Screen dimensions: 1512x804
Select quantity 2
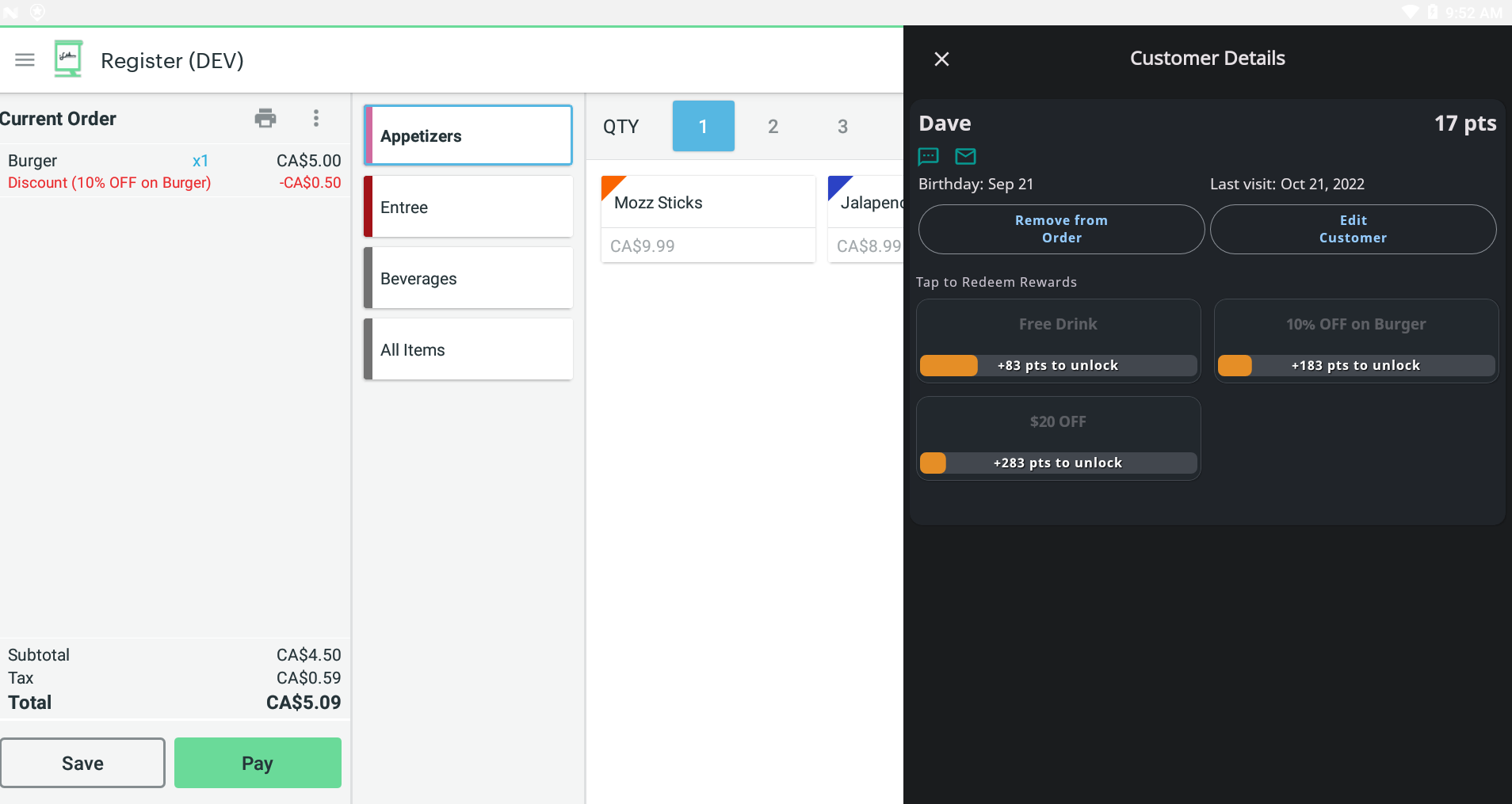(773, 126)
